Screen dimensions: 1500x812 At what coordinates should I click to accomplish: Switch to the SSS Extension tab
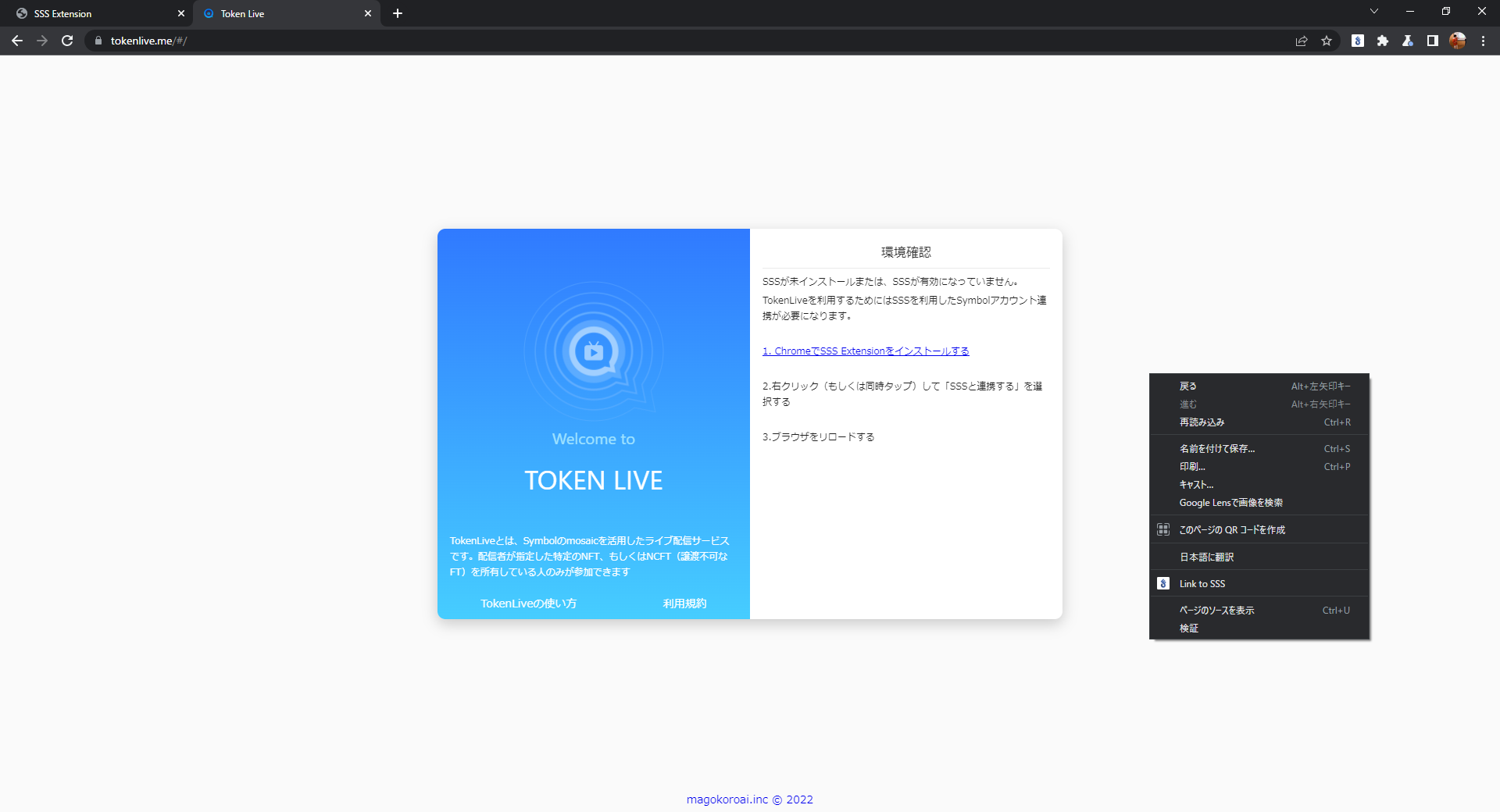[x=95, y=13]
